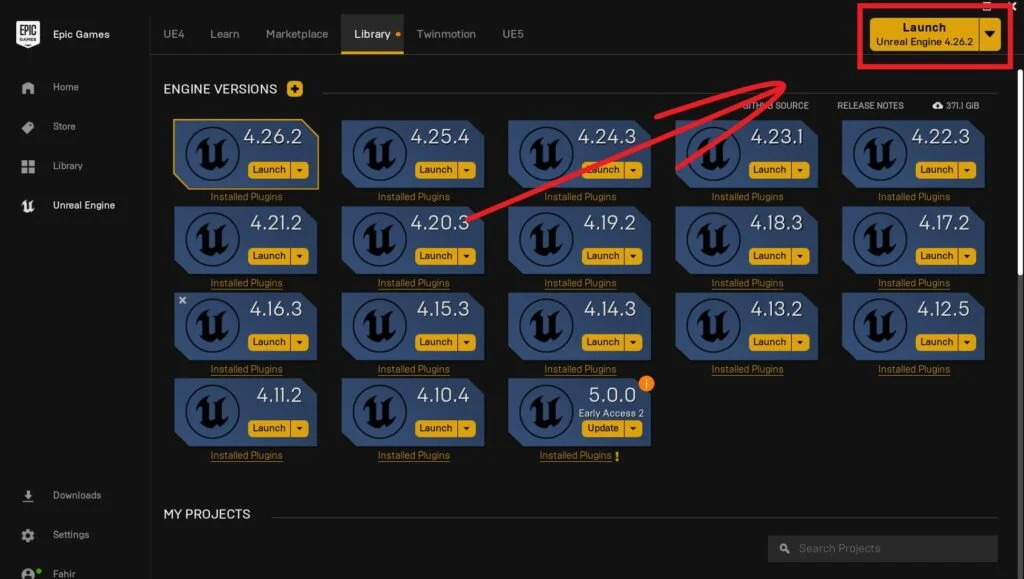Click the Epic Games logo icon
This screenshot has height=579, width=1024.
click(28, 33)
